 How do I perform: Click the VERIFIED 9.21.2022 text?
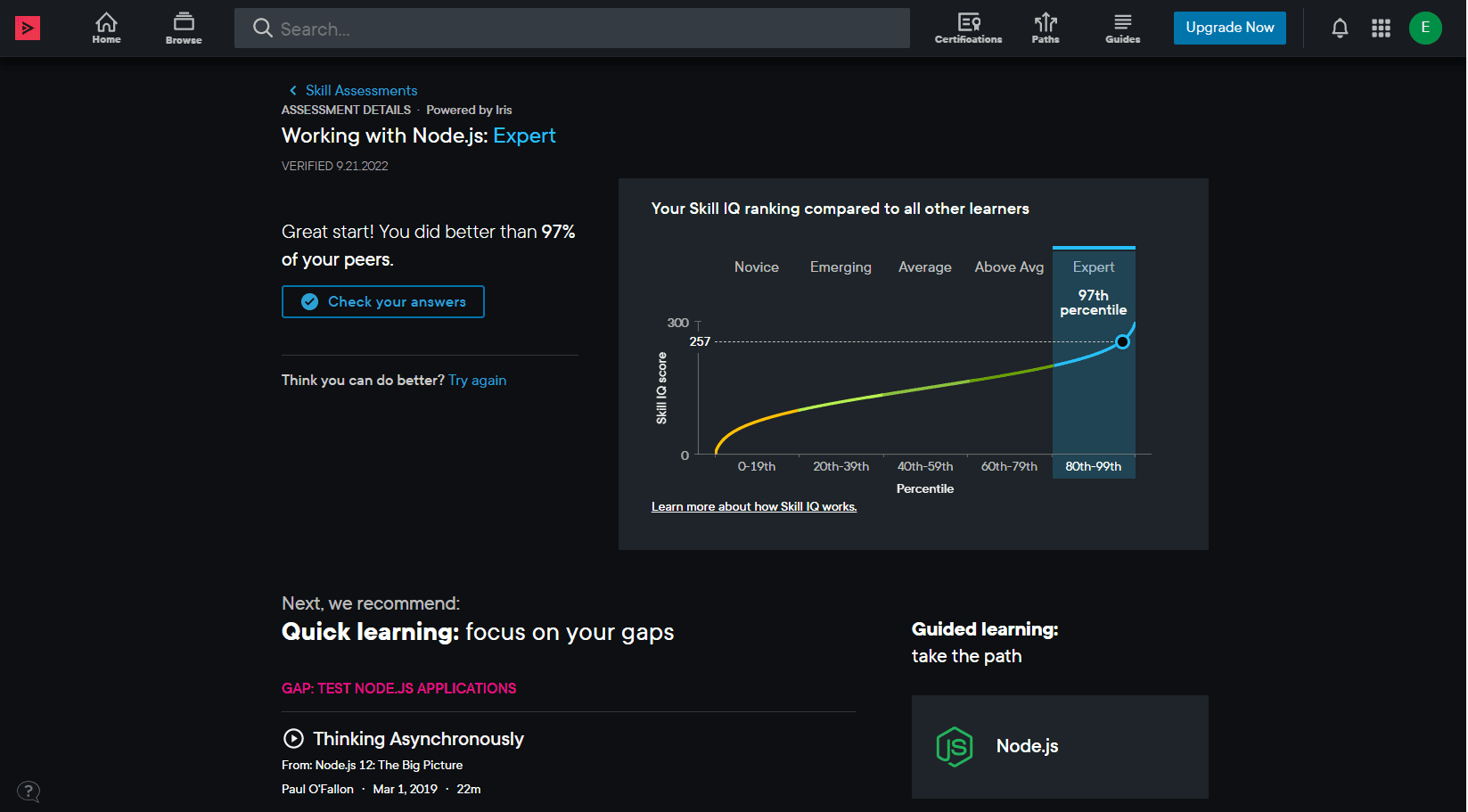pyautogui.click(x=334, y=166)
